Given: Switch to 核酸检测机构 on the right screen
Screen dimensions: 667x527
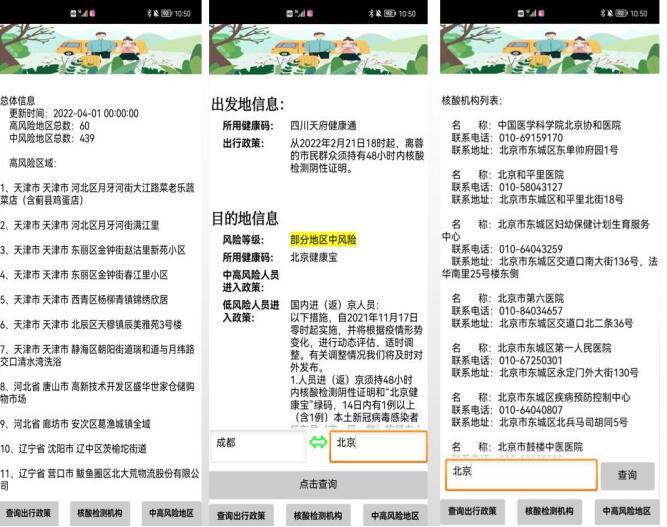Looking at the screenshot, I should coord(551,512).
